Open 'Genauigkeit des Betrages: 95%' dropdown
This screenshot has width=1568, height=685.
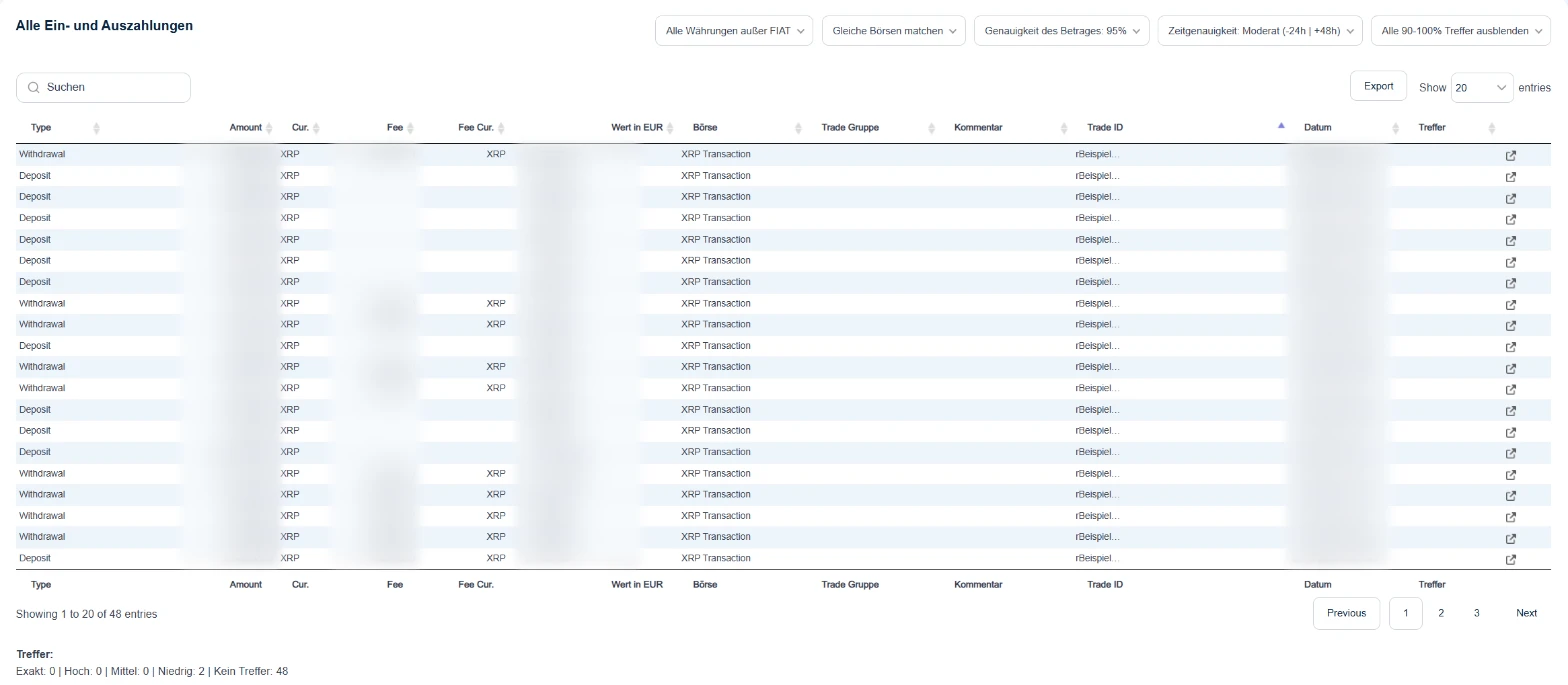[x=1062, y=31]
